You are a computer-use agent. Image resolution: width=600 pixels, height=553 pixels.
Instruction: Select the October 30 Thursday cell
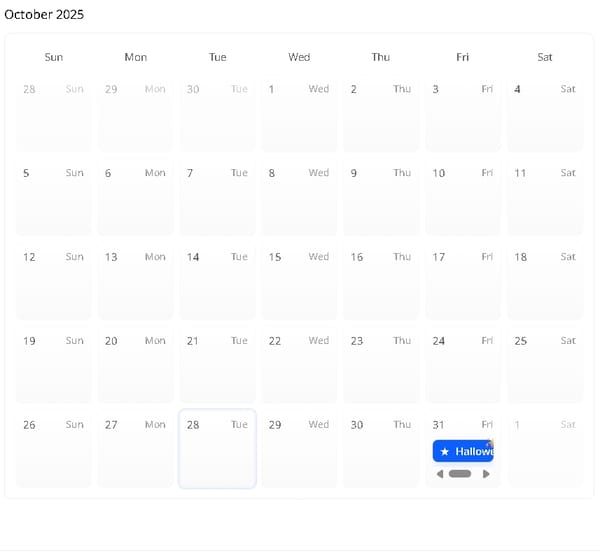[x=381, y=449]
